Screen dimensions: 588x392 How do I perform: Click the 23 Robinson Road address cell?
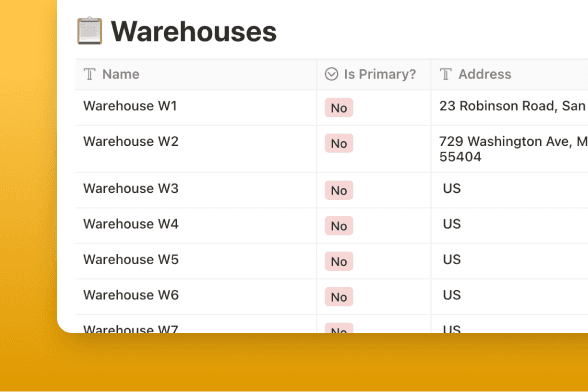pyautogui.click(x=510, y=108)
